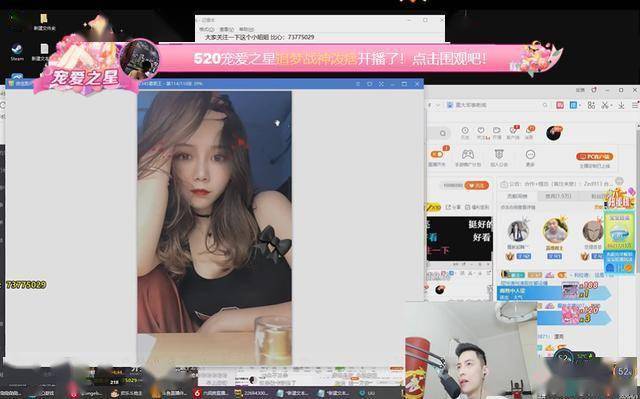This screenshot has width=640, height=399.
Task: Toggle the orange heart follow button
Action: coord(476,185)
